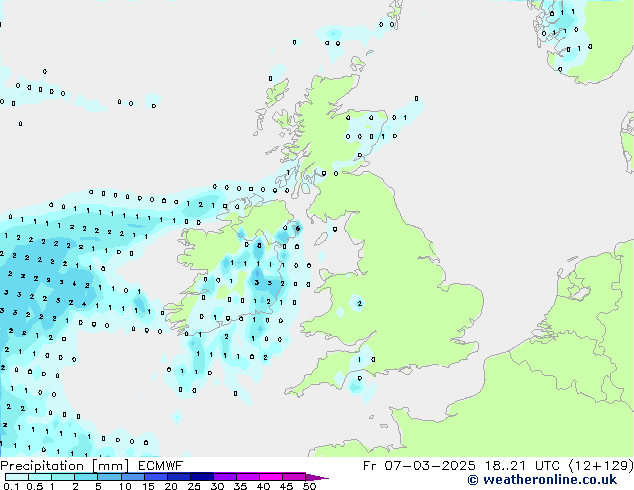Select the 2–5 mm legend swatch
This screenshot has width=634, height=490.
tap(86, 477)
